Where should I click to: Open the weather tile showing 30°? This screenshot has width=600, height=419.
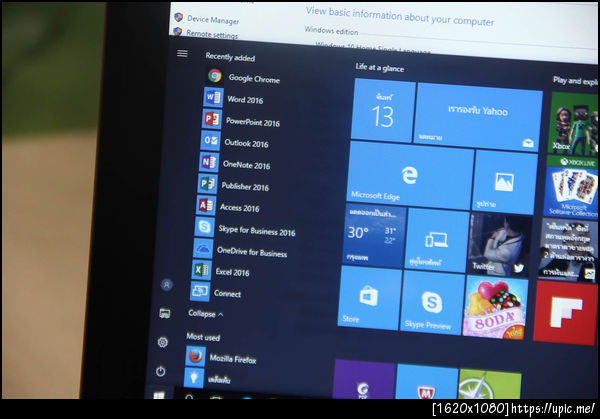pos(374,236)
